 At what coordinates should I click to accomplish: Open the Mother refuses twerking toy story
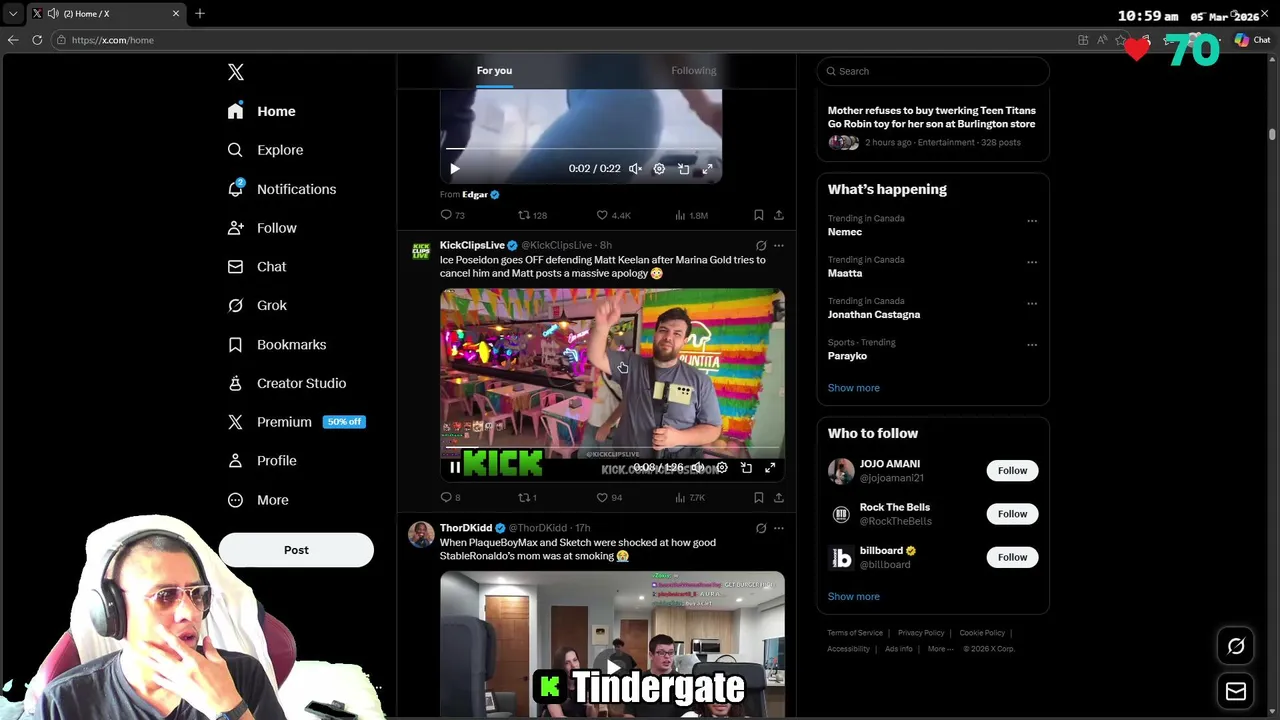pos(932,117)
